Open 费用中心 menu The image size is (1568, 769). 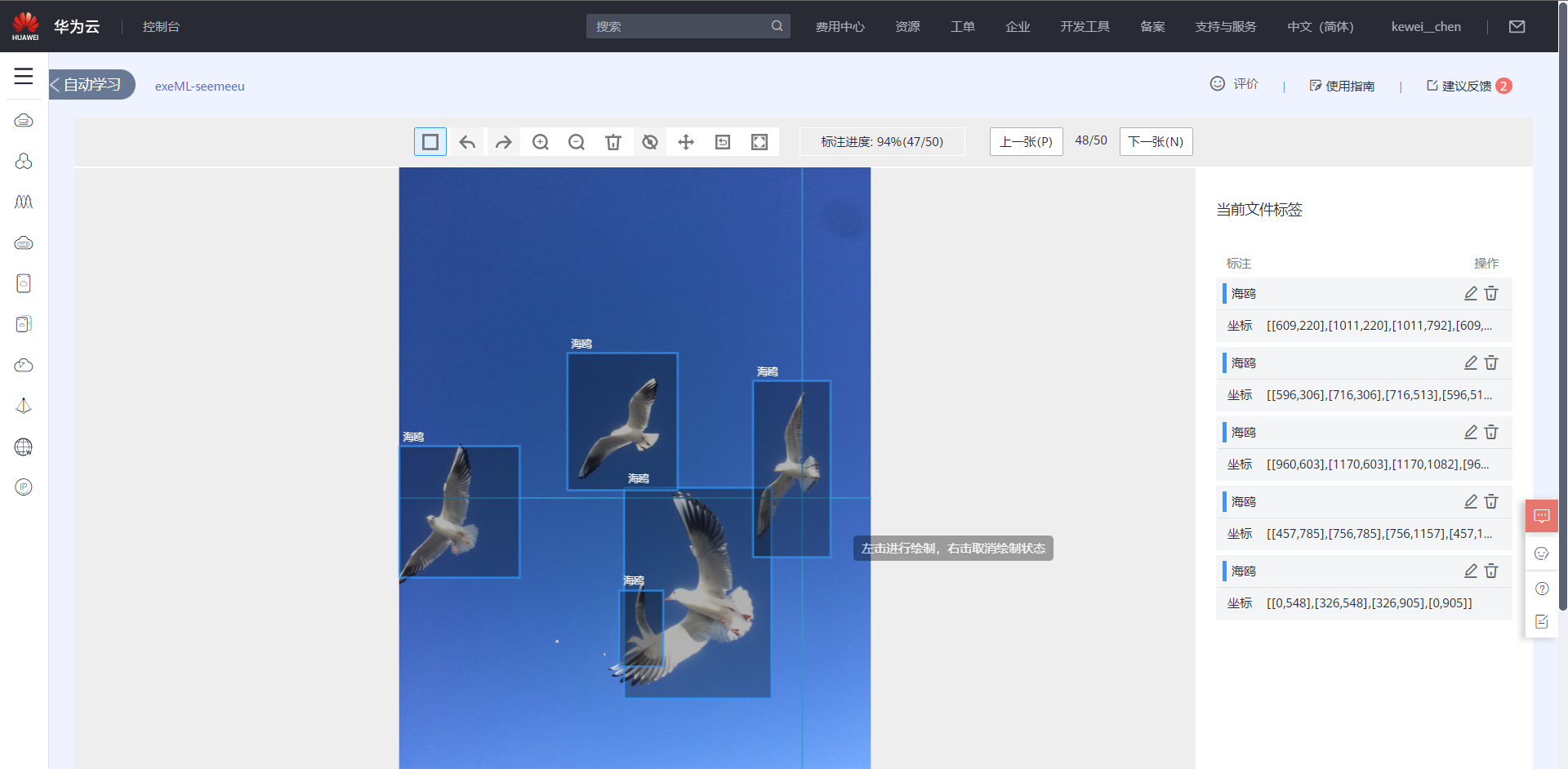click(840, 26)
